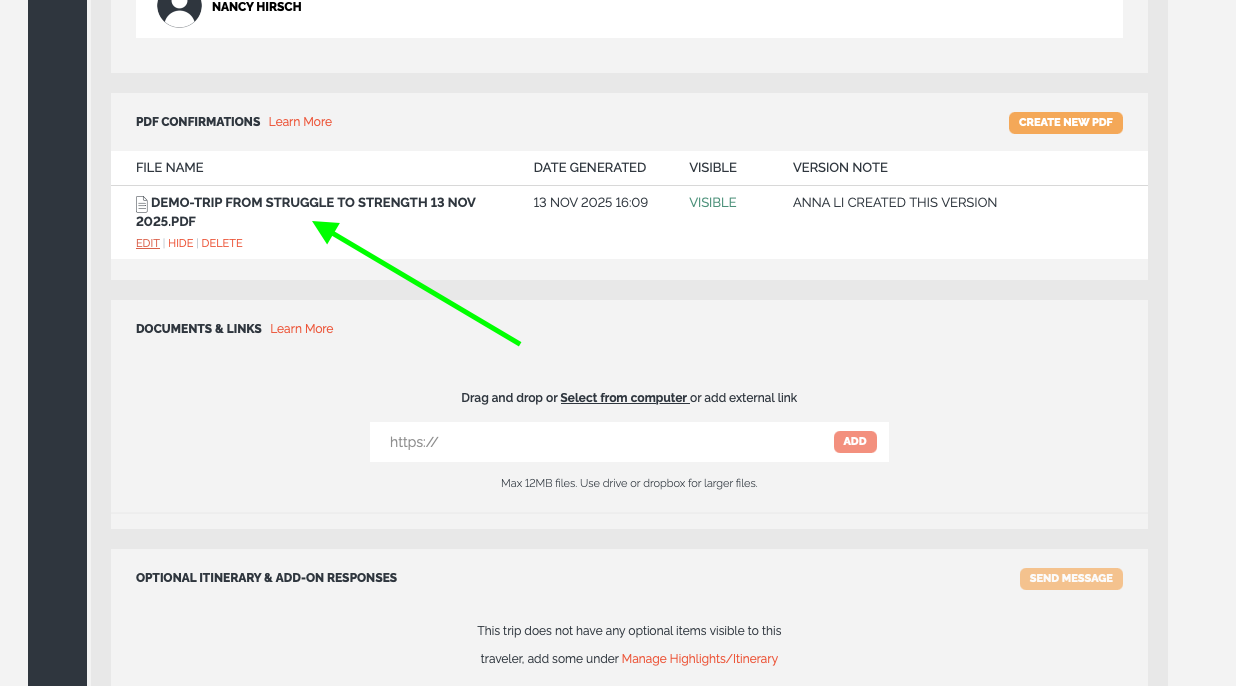
Task: Open Learn More beside PDF Confirmations
Action: point(300,122)
